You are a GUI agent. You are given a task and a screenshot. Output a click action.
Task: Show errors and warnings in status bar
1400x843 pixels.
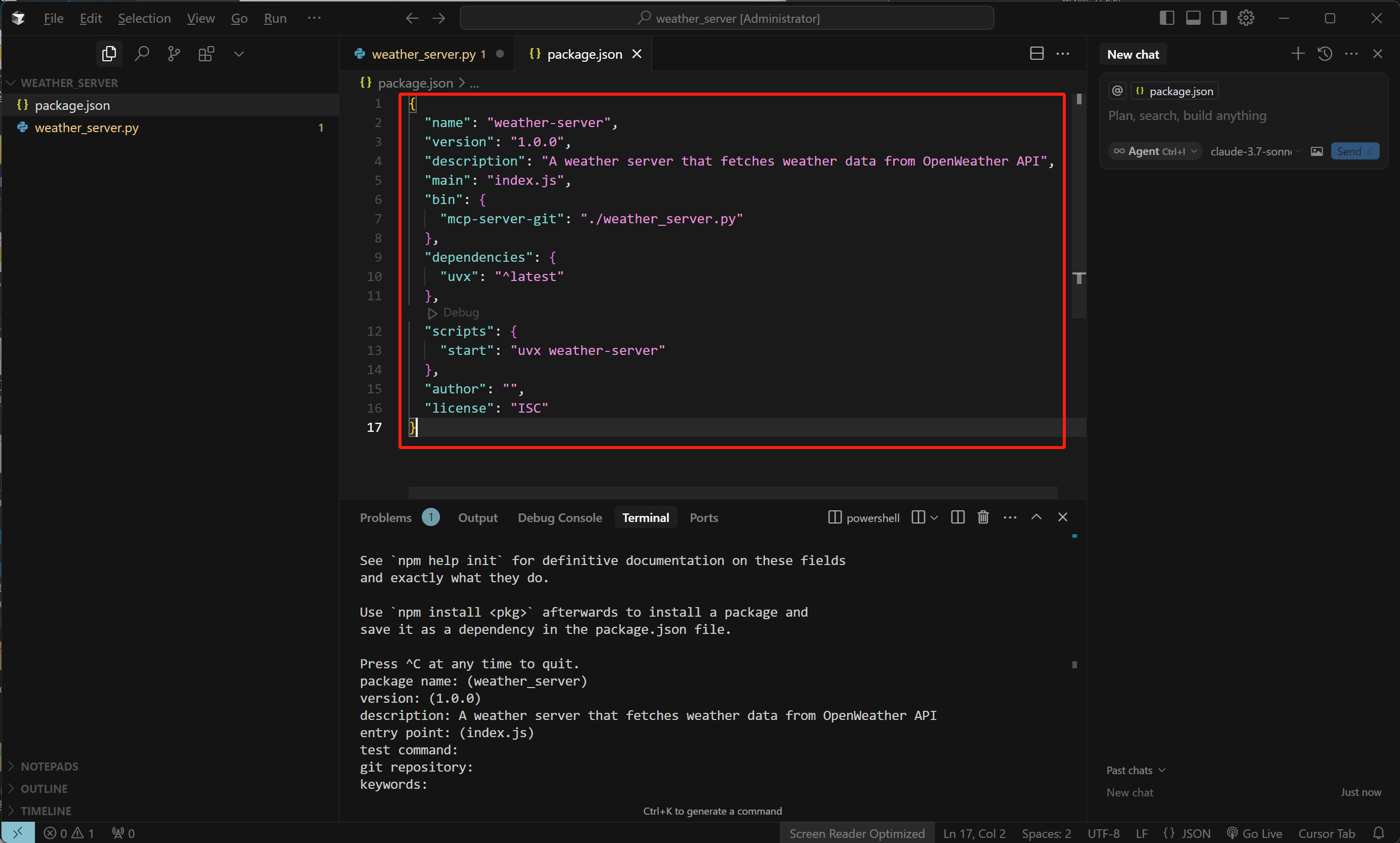click(x=69, y=833)
